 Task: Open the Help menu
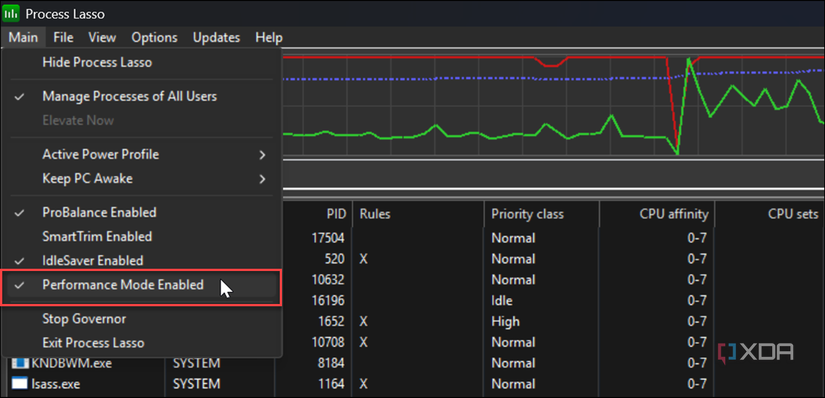(269, 37)
